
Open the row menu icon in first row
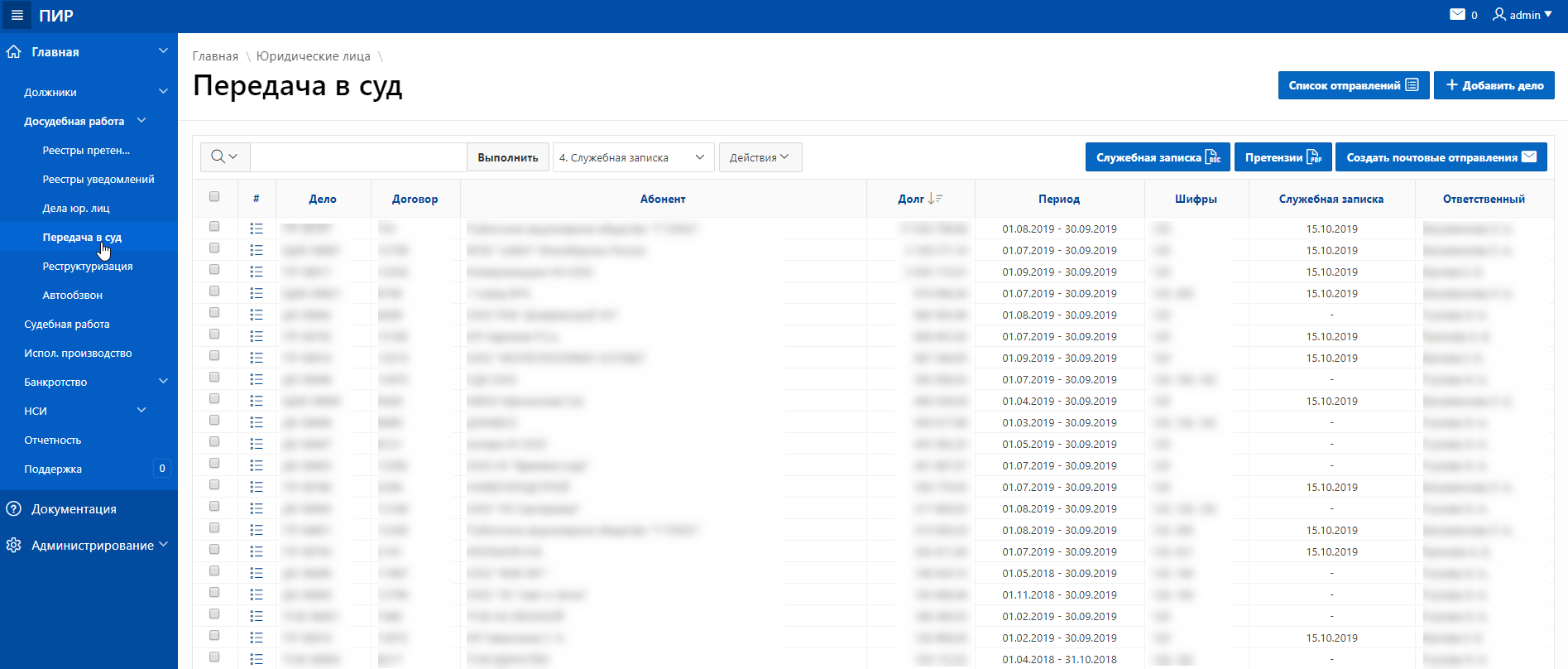point(257,229)
